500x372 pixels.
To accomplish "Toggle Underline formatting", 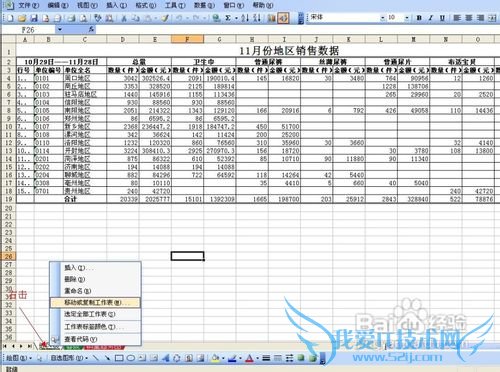I will (x=442, y=18).
